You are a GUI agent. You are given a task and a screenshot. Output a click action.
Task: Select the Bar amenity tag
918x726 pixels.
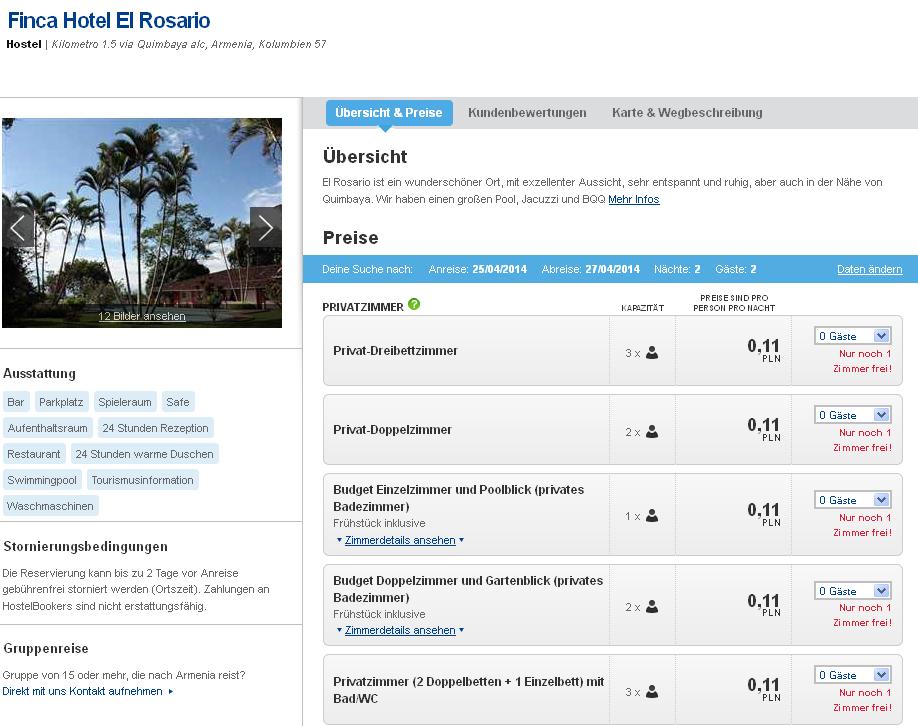(x=16, y=402)
